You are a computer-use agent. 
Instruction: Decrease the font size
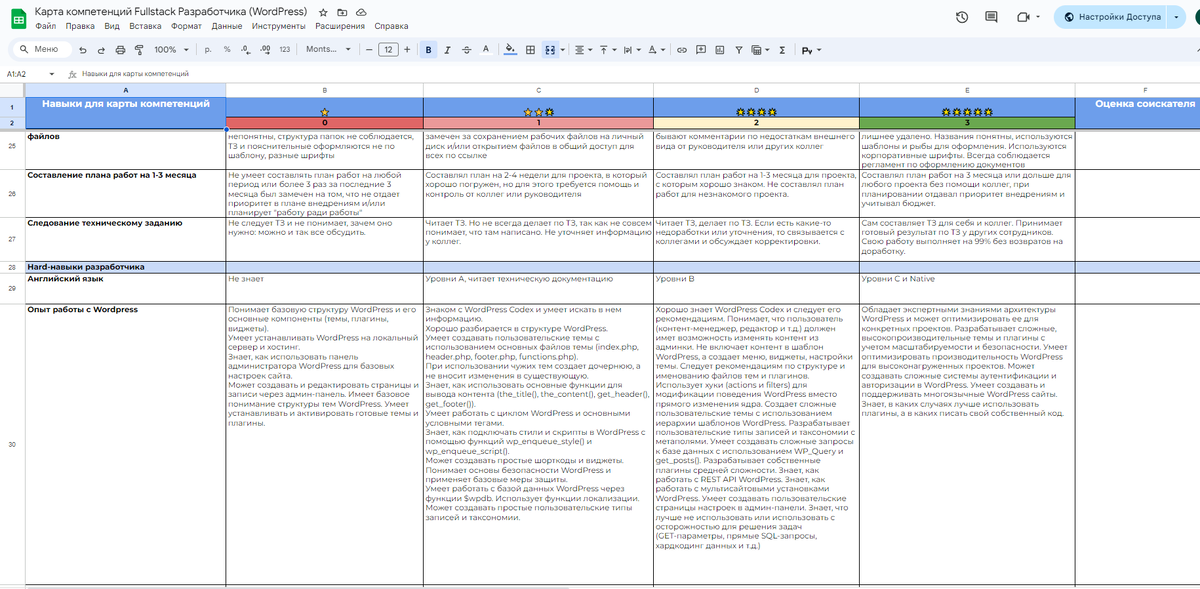[x=369, y=49]
